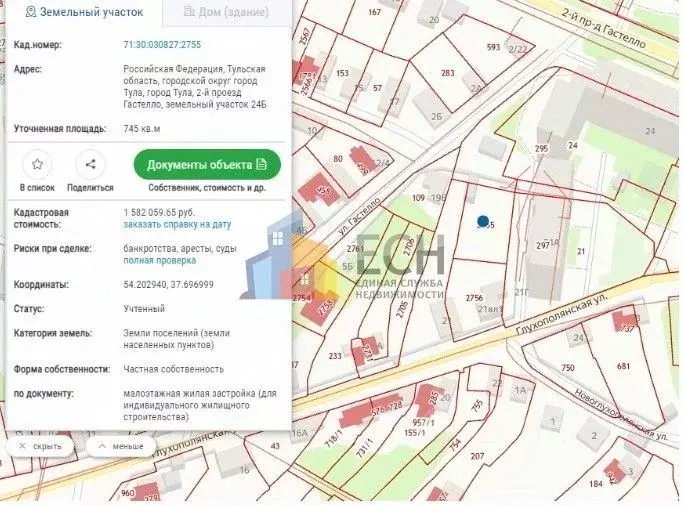The image size is (684, 506).
Task: Collapse details with меньше button
Action: point(121,446)
